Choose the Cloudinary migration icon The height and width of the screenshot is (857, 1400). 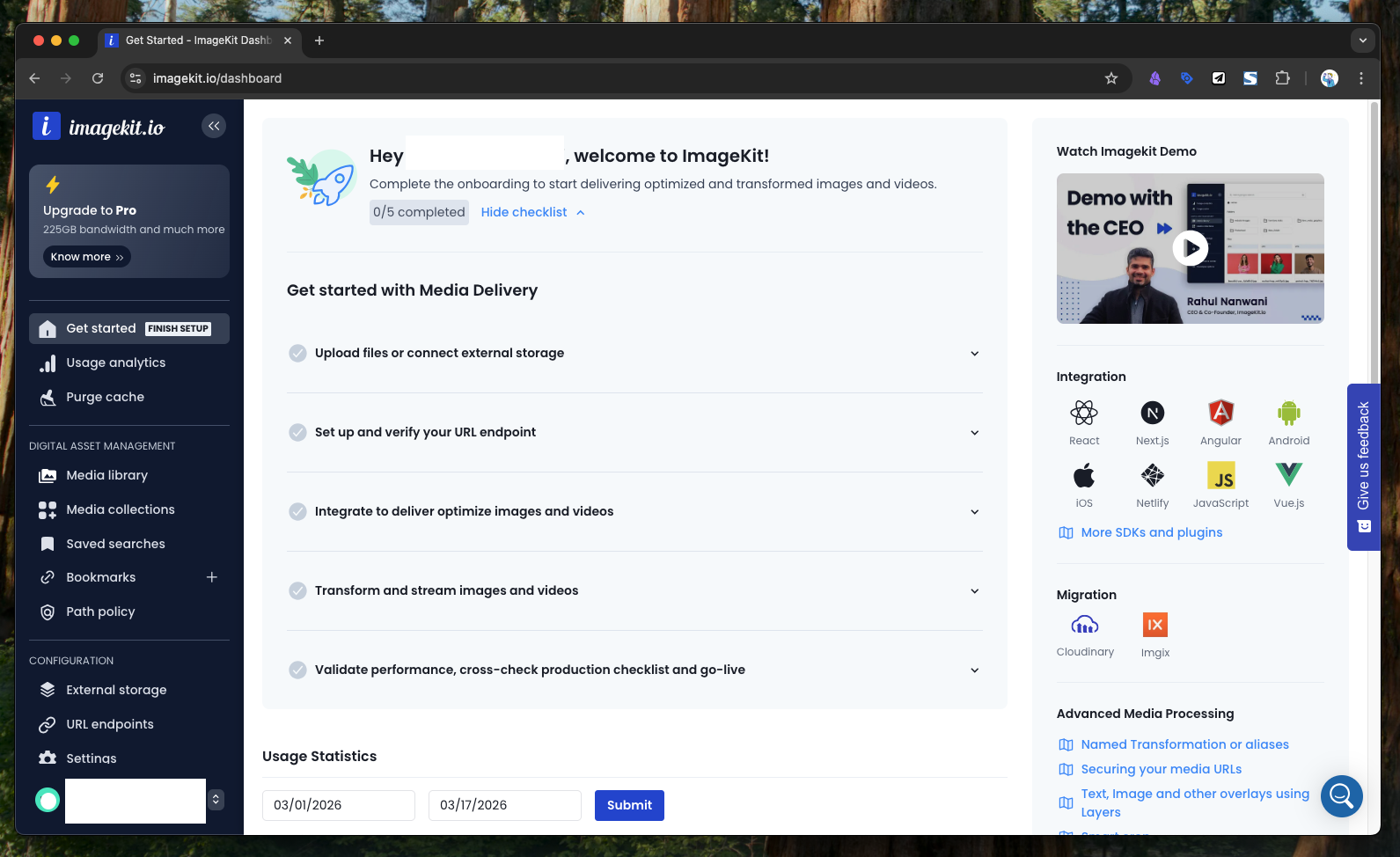point(1084,625)
